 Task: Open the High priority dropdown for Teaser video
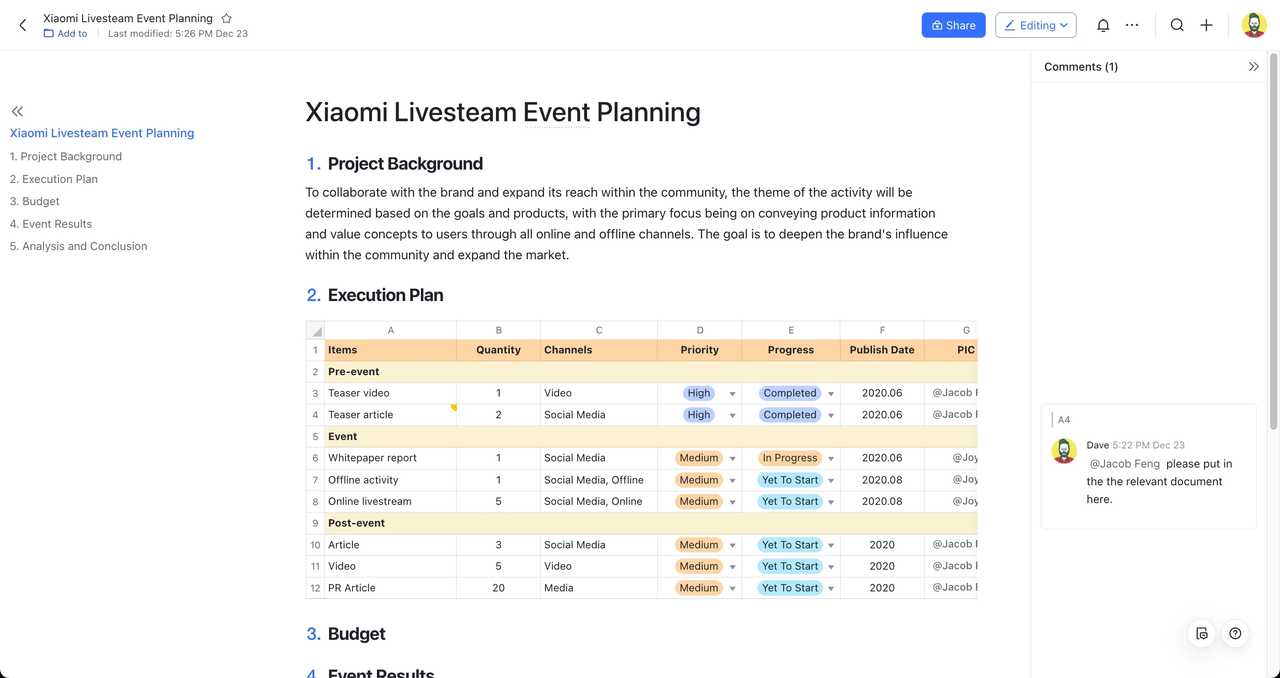click(x=731, y=393)
